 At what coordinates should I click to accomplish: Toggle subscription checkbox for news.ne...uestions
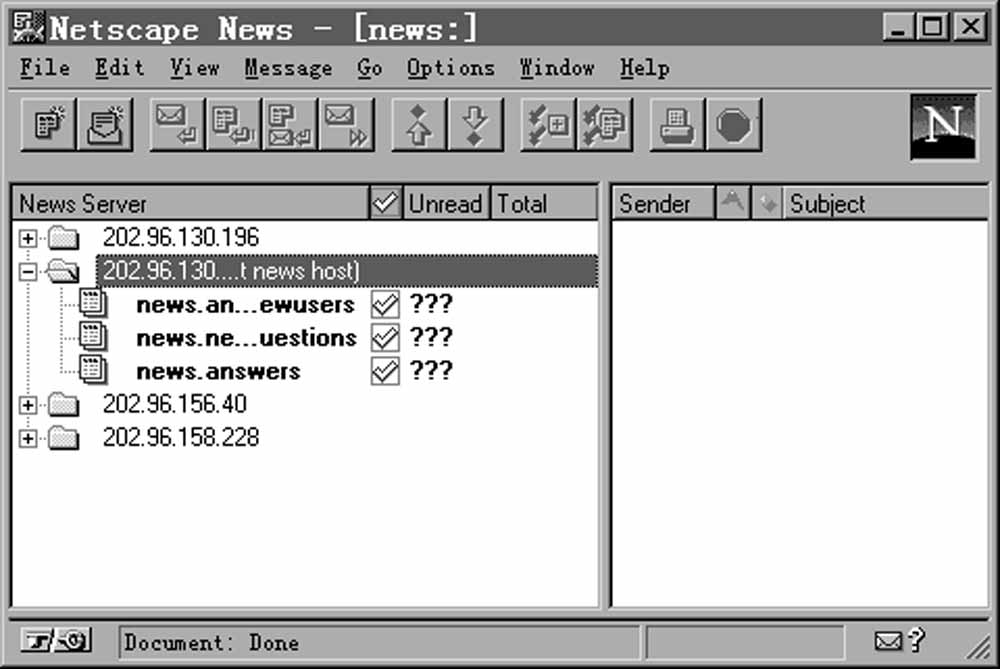385,337
